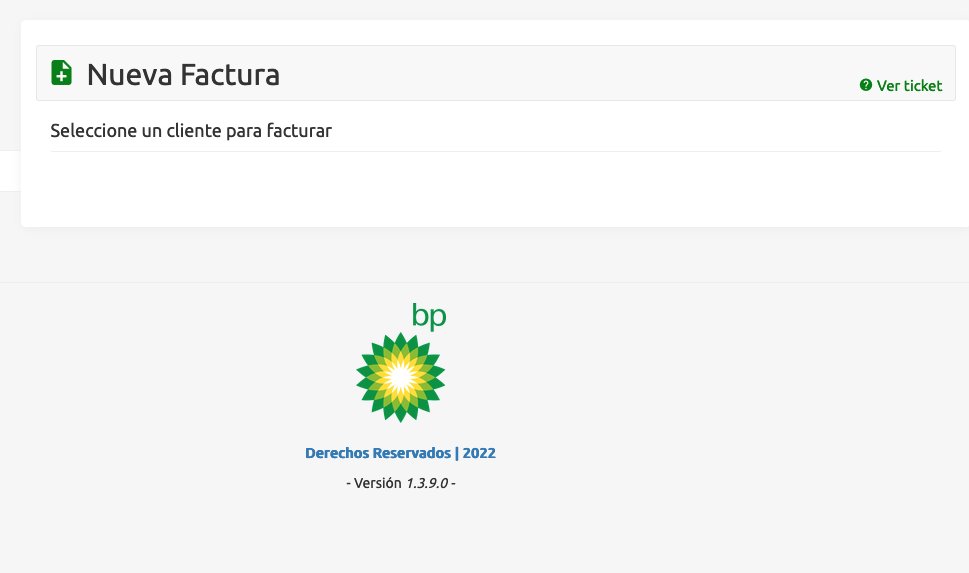The image size is (969, 573).
Task: Open the Derechos Reservados | 2022 link
Action: coord(400,453)
